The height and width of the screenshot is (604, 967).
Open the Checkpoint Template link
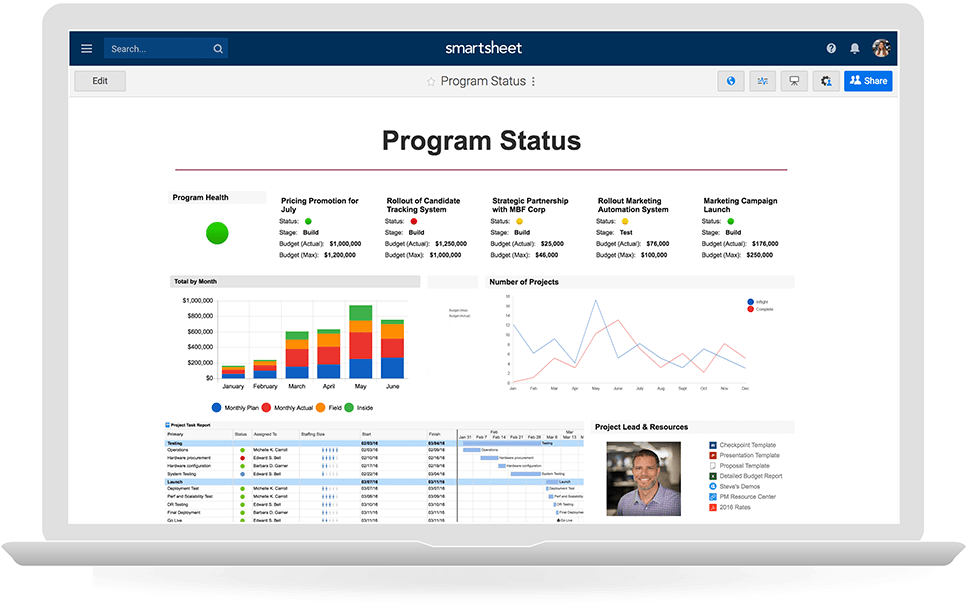pyautogui.click(x=747, y=445)
